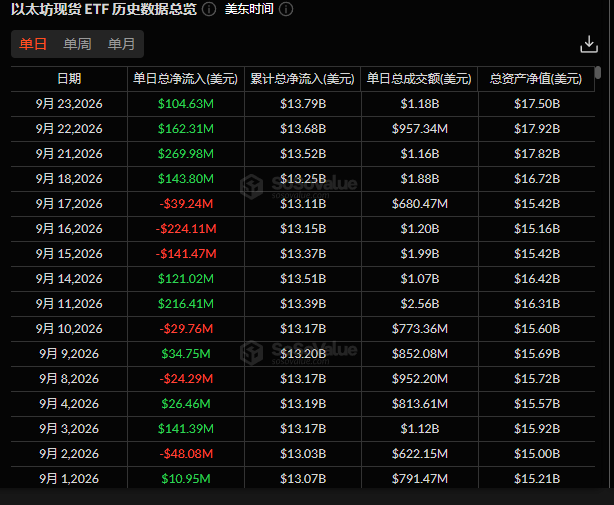
Task: Click the 美东时间 label
Action: click(249, 9)
